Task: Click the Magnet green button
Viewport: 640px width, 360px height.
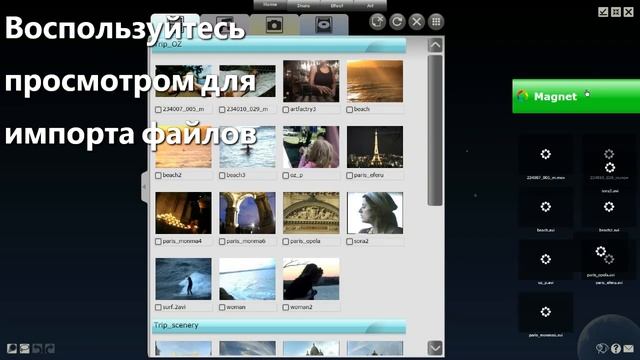Action: [576, 96]
